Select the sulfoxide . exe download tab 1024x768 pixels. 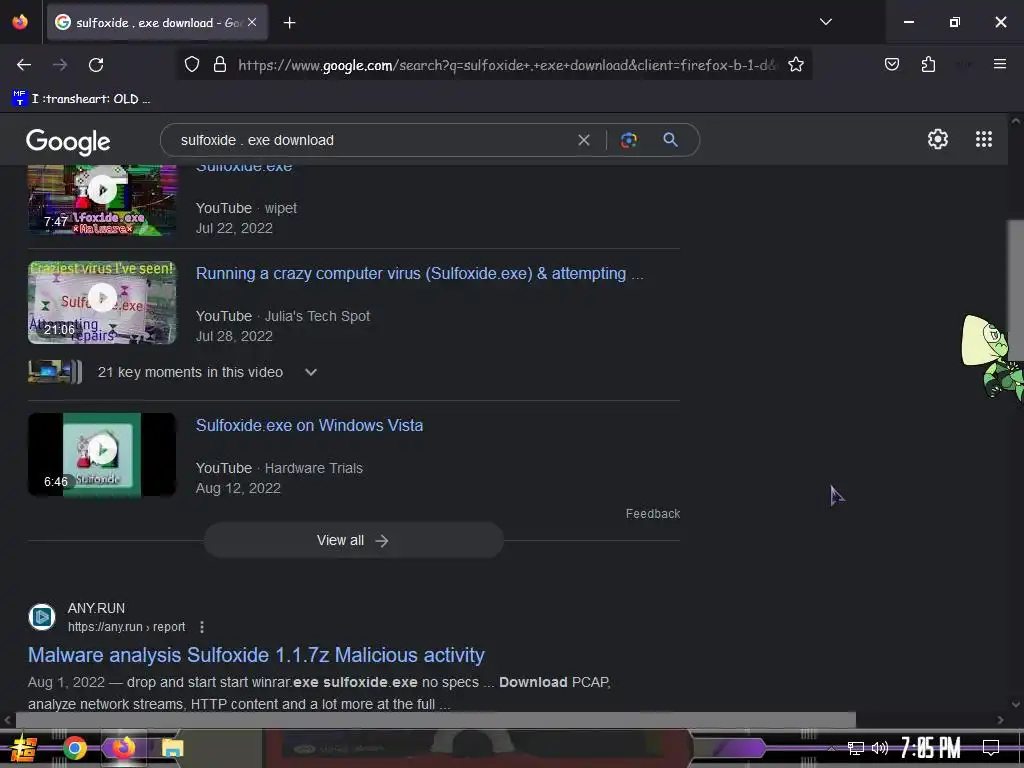(x=157, y=22)
